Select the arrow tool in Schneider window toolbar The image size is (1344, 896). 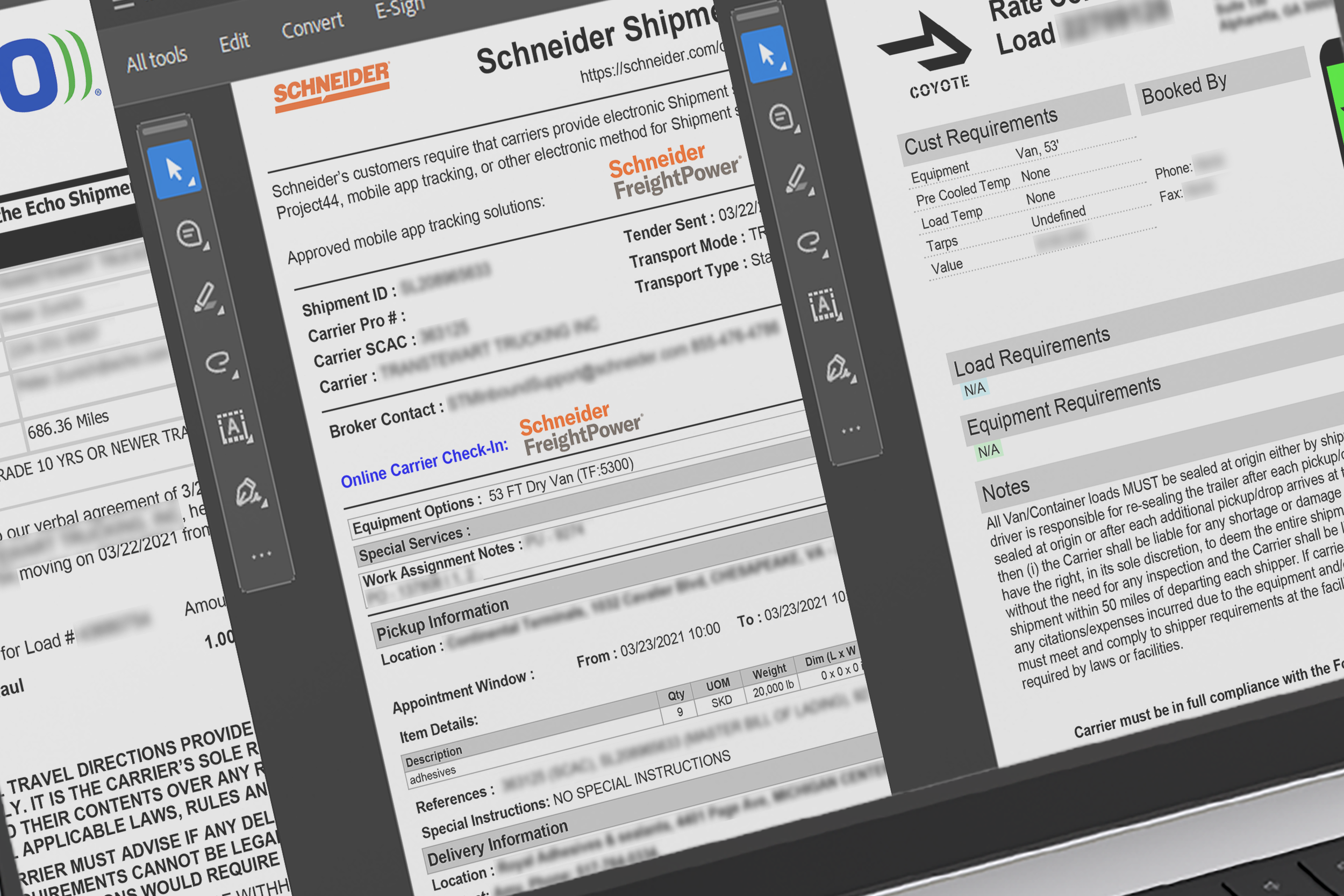(x=175, y=170)
